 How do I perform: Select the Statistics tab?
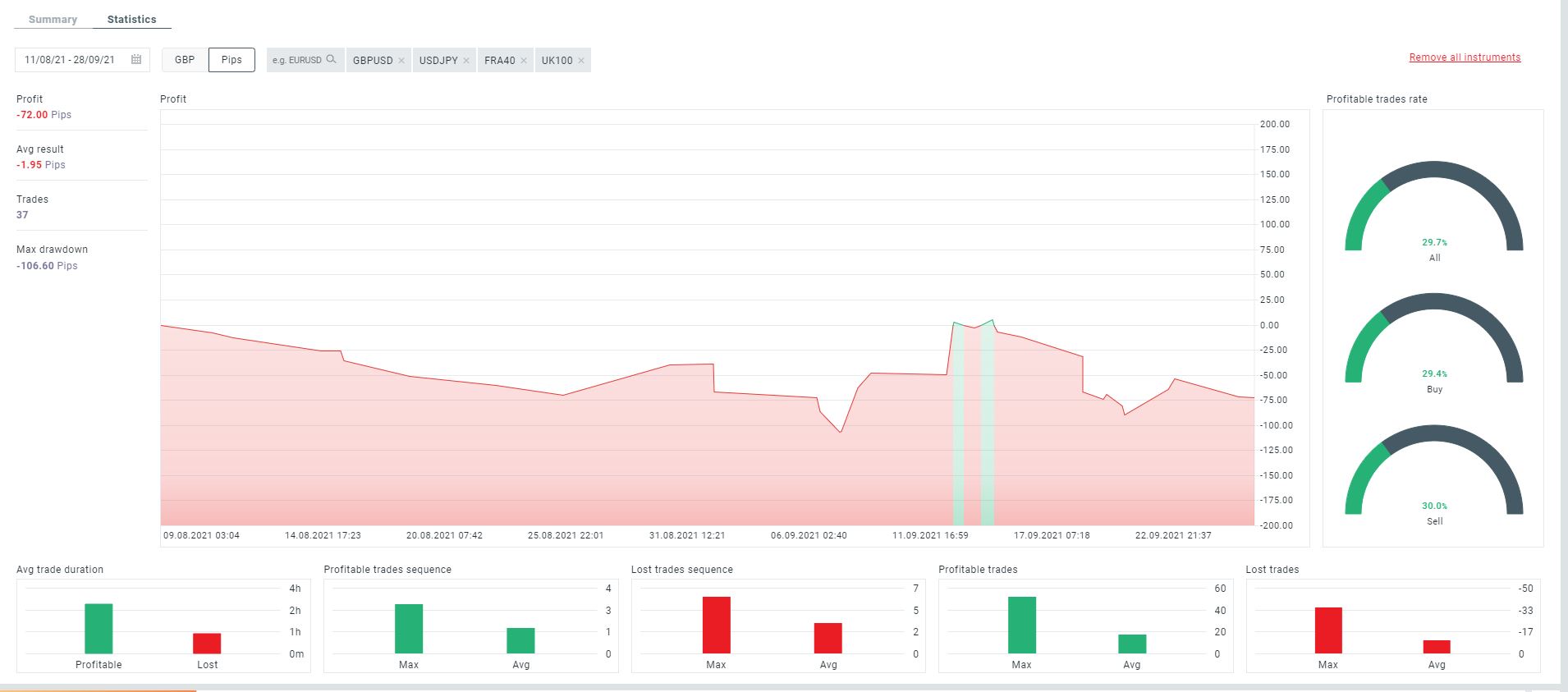[x=131, y=19]
